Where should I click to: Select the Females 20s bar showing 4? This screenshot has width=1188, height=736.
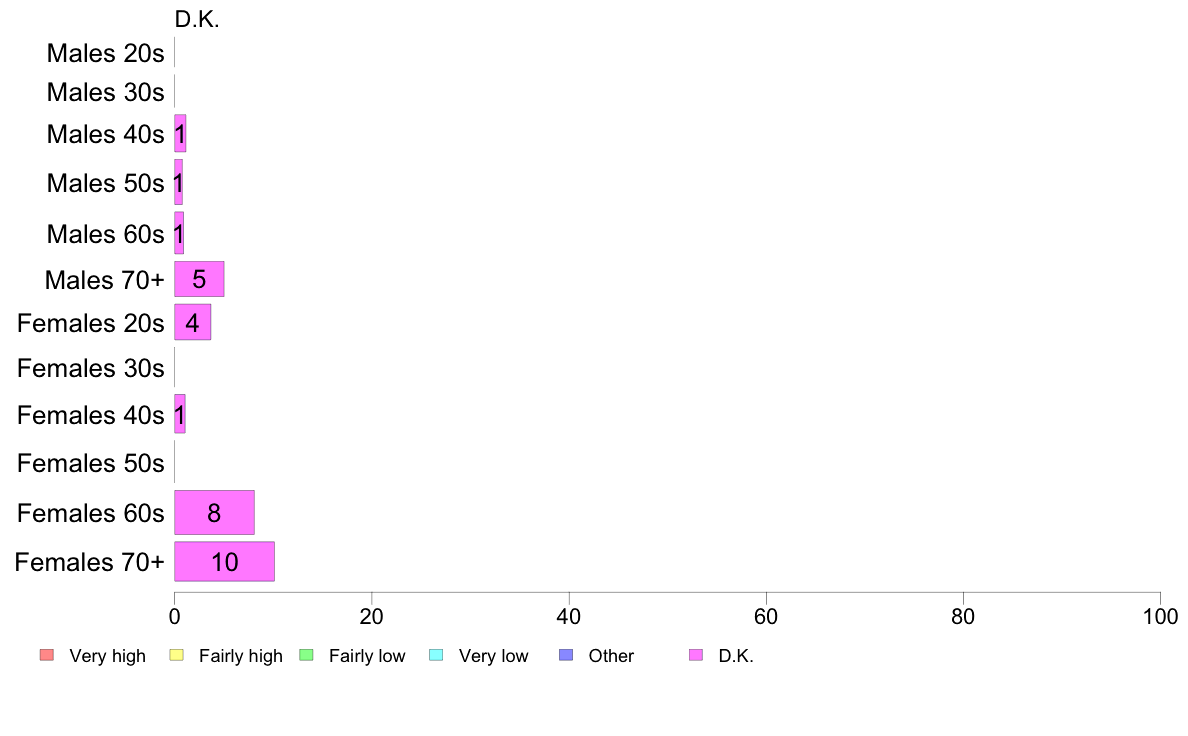[192, 322]
